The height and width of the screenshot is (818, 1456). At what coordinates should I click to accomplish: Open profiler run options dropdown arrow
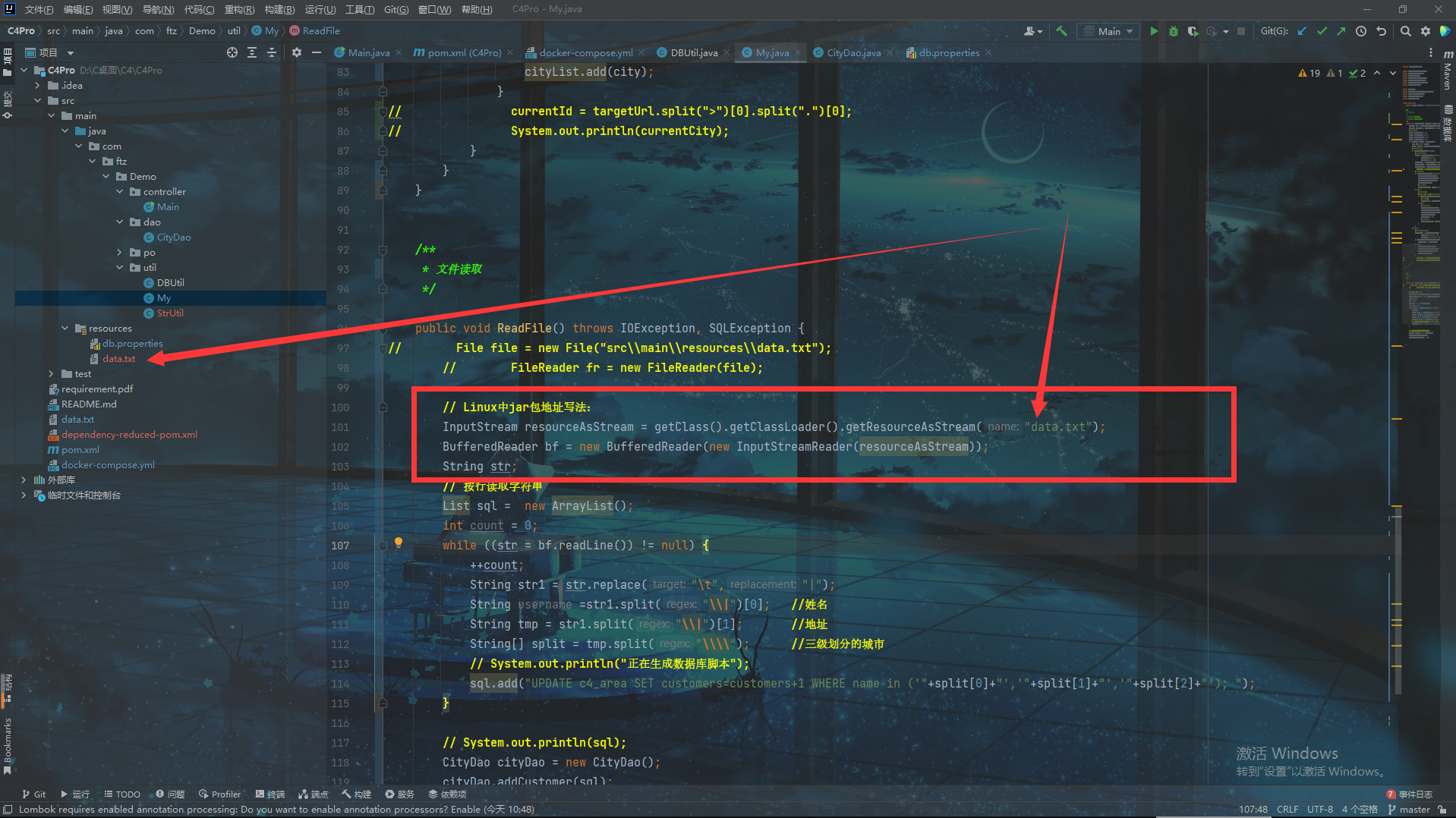point(1226,32)
